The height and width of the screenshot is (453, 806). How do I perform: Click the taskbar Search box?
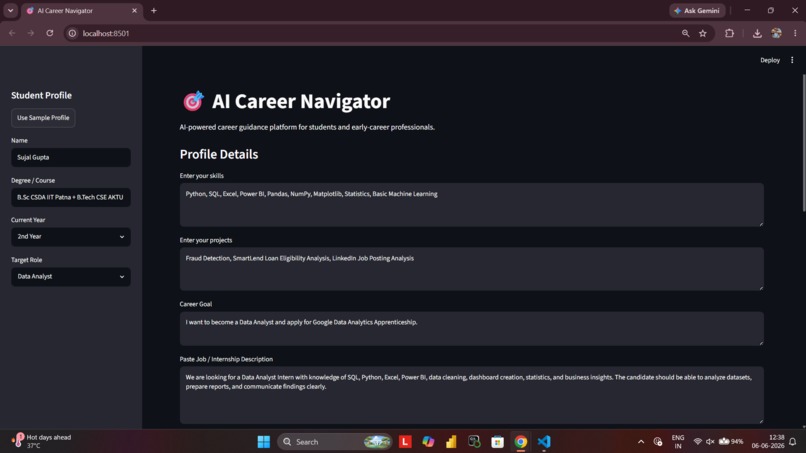335,442
